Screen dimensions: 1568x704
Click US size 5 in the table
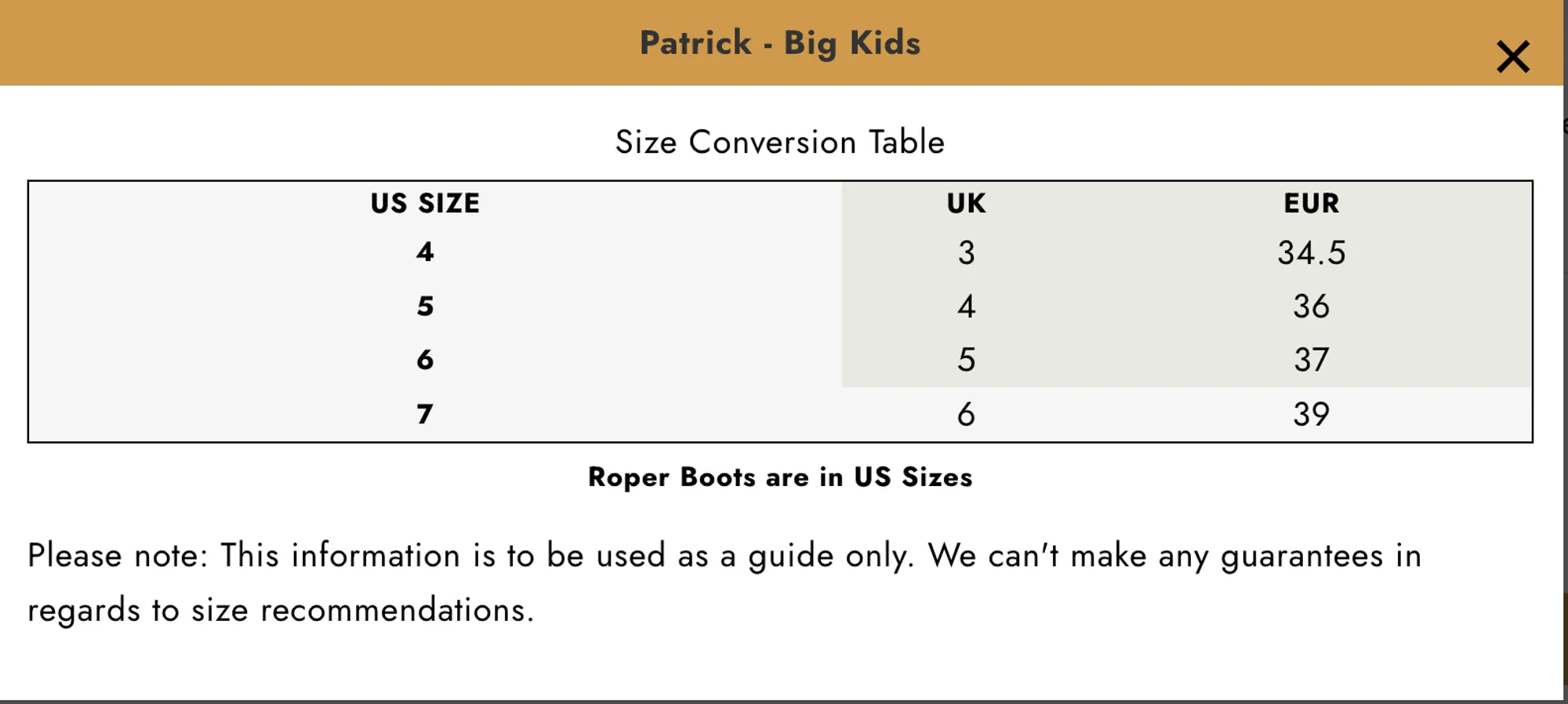(425, 307)
